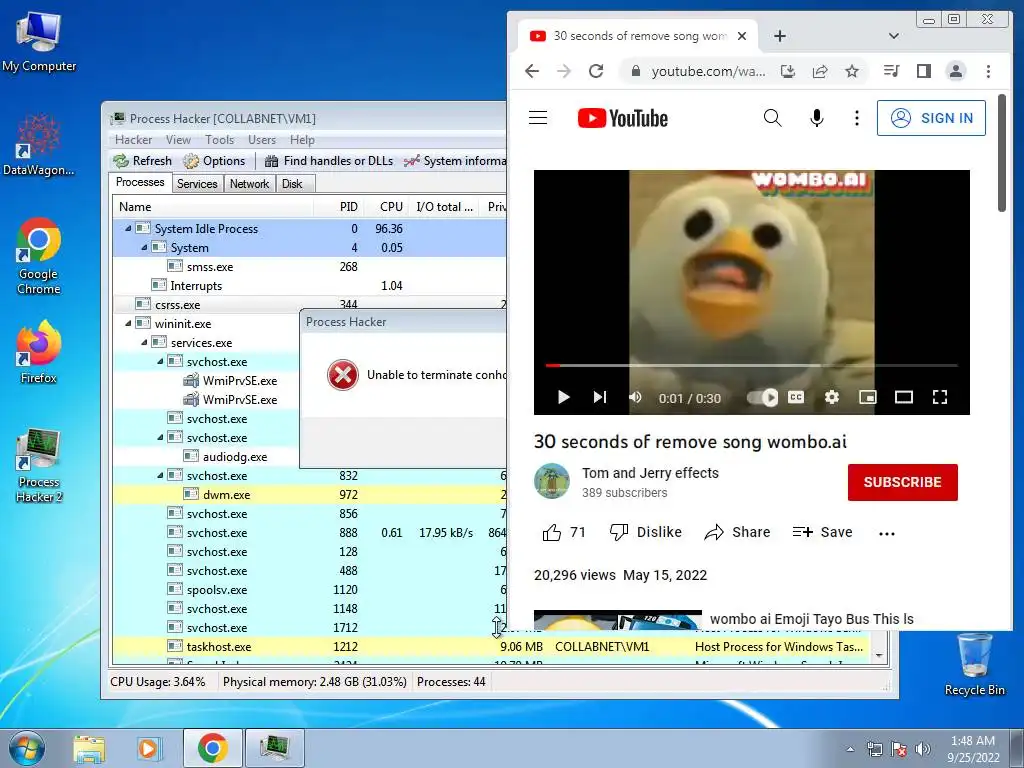Viewport: 1024px width, 768px height.
Task: Toggle Chrome side panel
Action: coord(923,71)
